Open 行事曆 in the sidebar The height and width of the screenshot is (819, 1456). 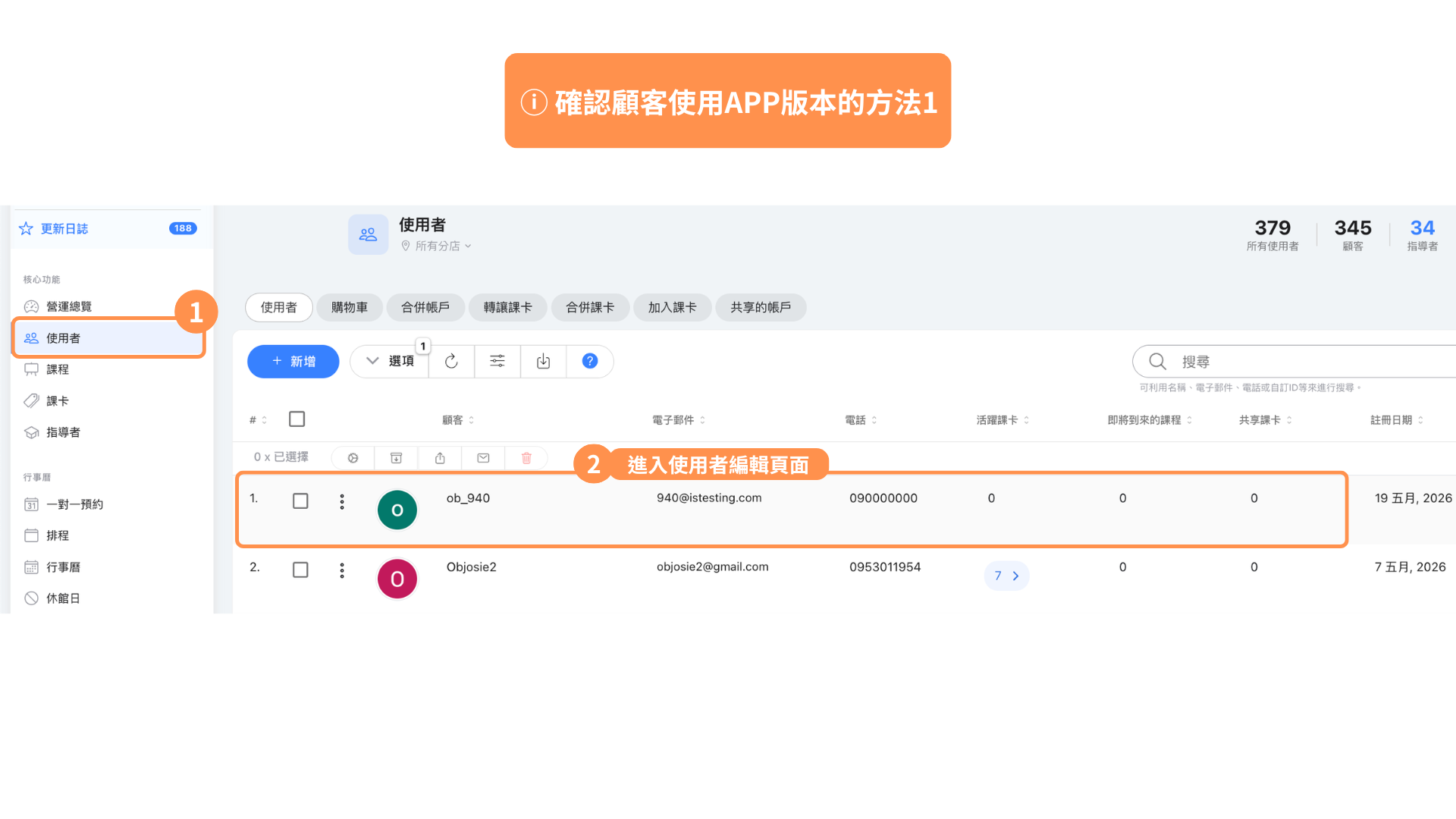[63, 567]
